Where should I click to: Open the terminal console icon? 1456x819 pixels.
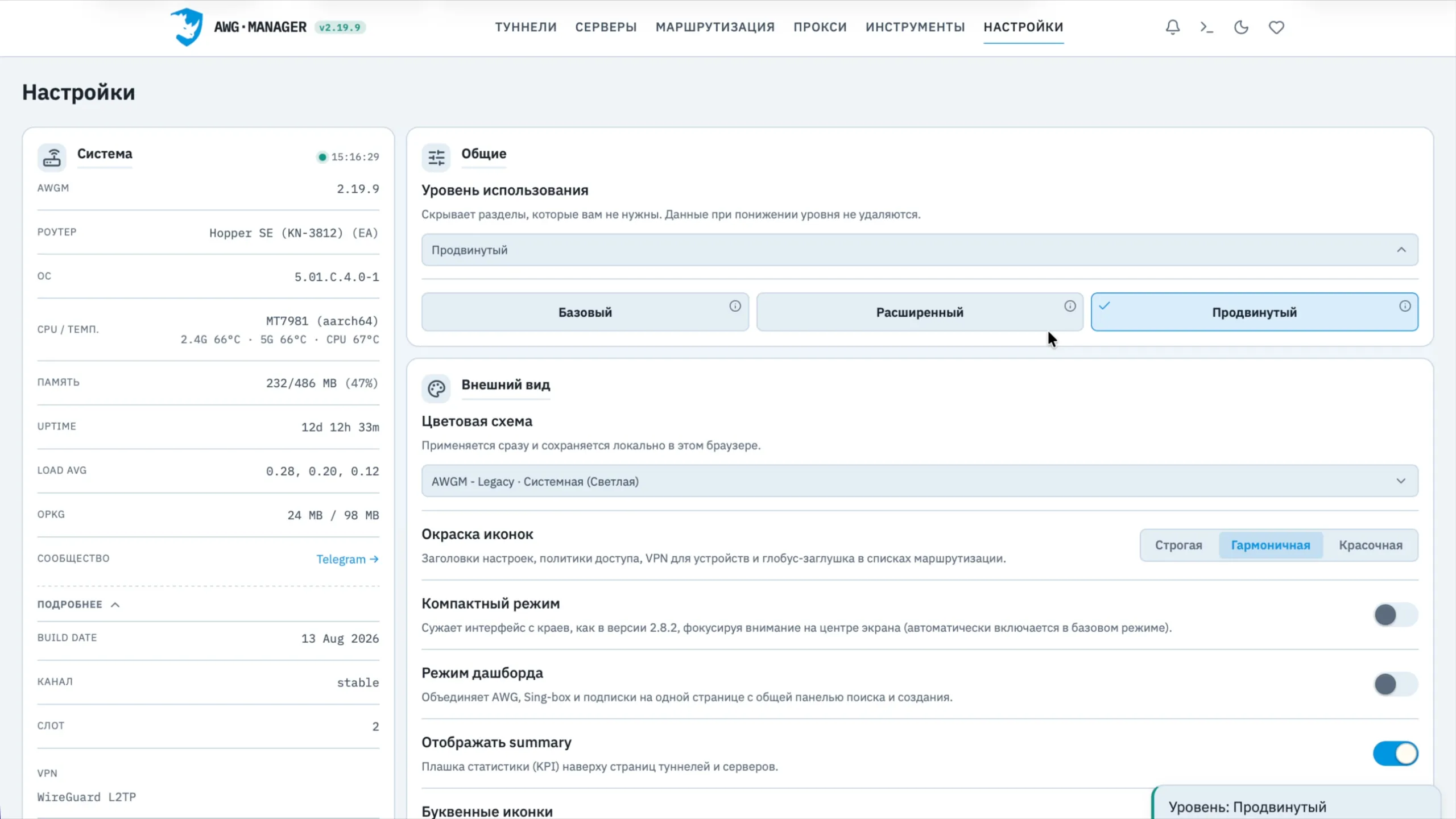(1206, 27)
